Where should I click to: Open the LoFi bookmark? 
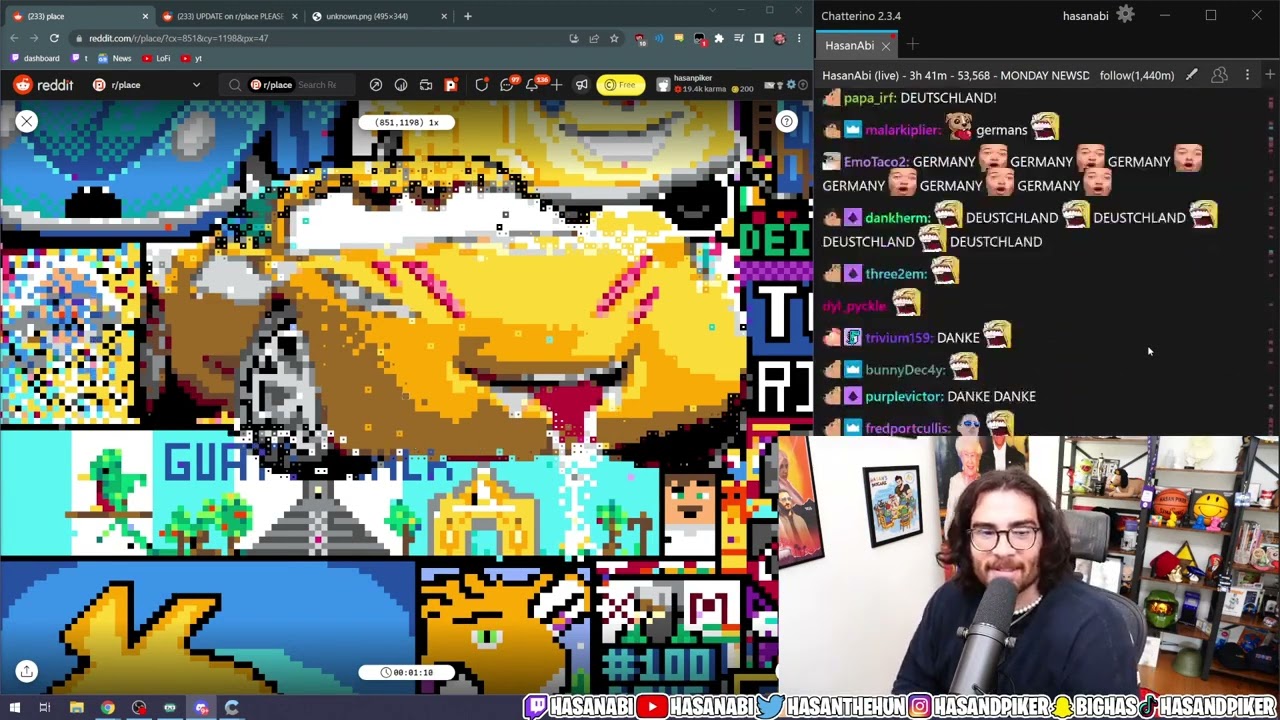157,58
